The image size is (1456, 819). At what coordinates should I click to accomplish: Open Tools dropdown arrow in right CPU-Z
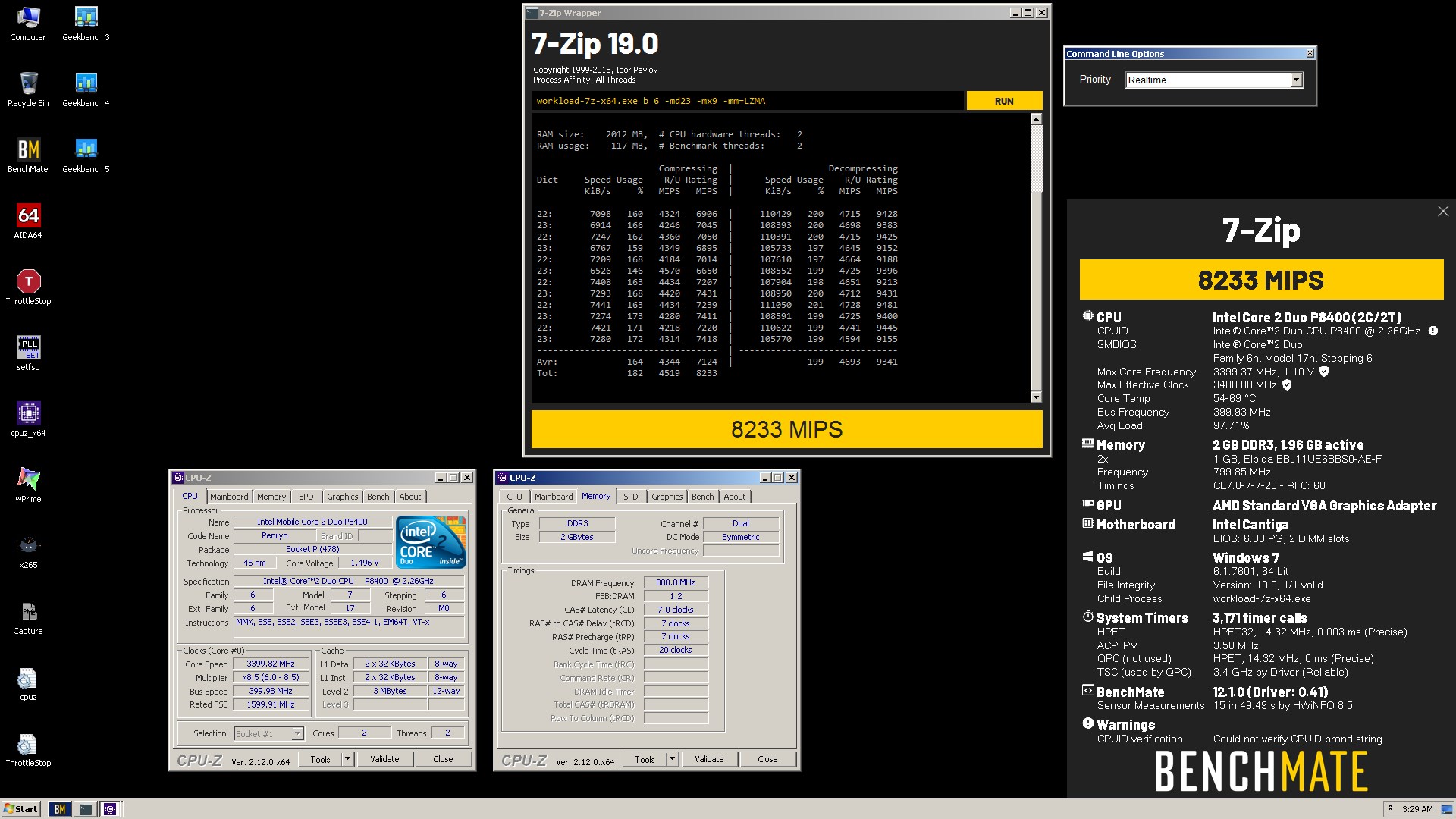point(673,759)
